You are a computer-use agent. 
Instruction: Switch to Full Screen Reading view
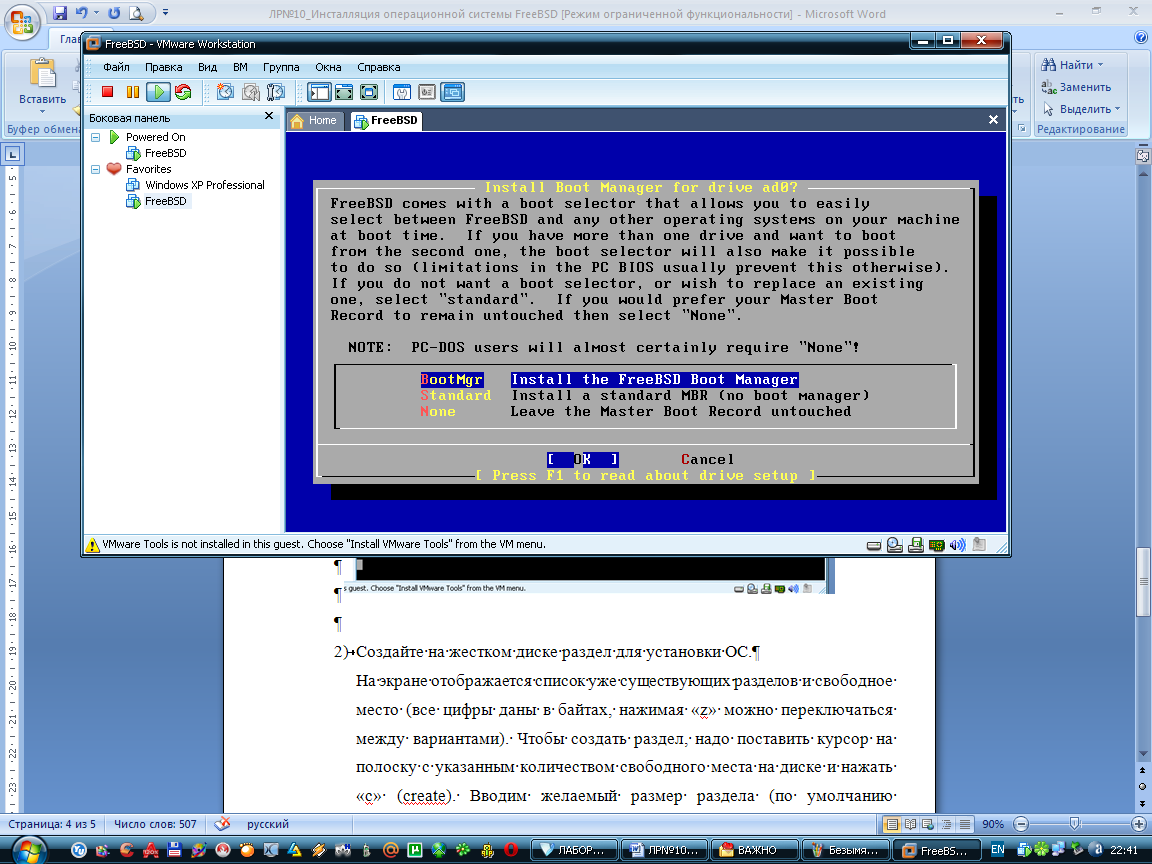coord(910,824)
